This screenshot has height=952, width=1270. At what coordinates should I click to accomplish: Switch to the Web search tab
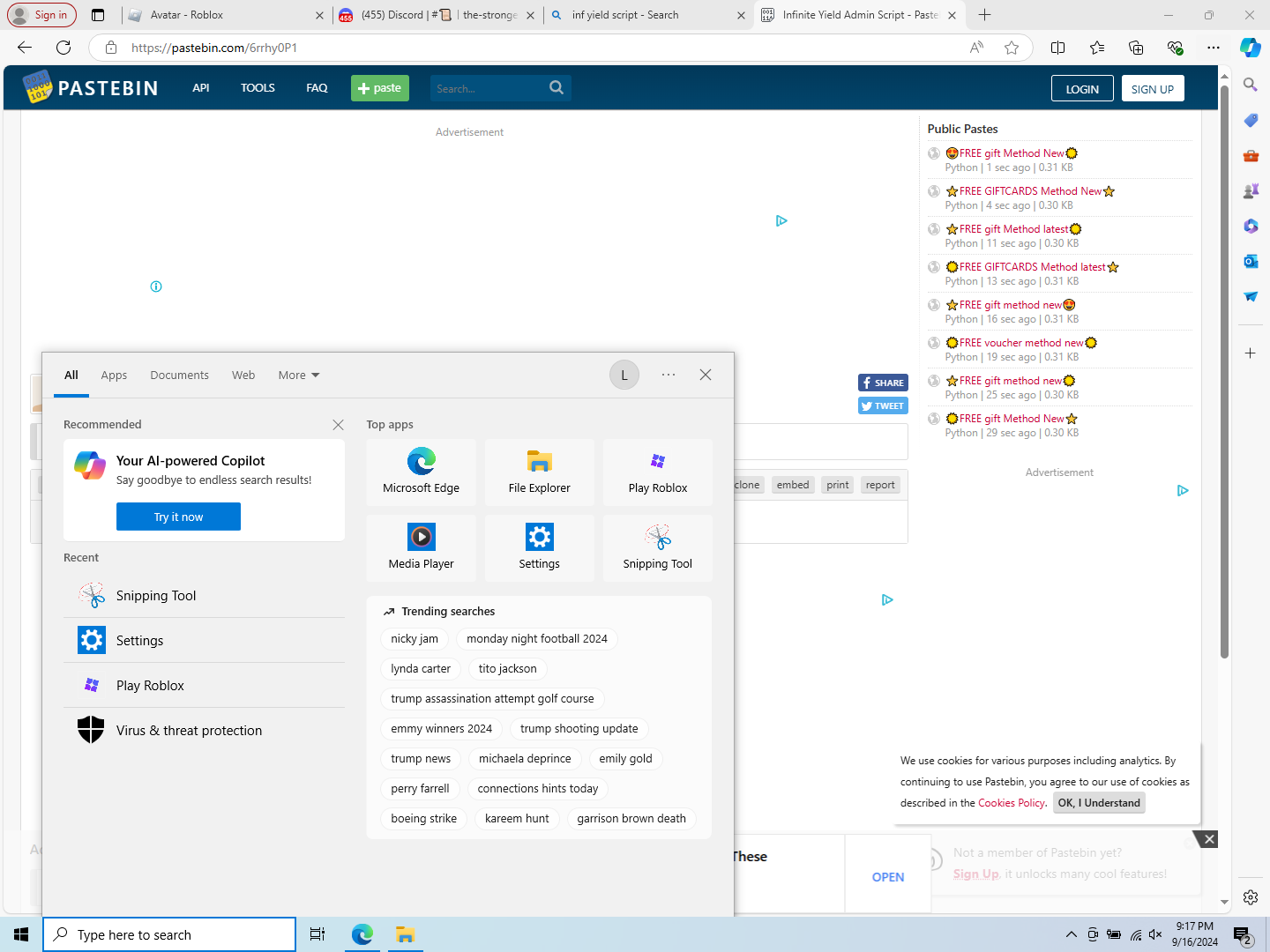tap(243, 375)
